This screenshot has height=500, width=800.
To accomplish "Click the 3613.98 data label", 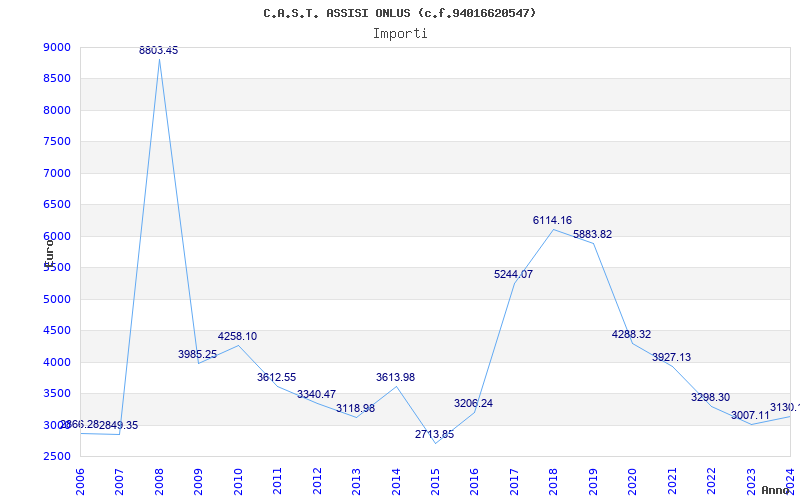I will tap(395, 378).
